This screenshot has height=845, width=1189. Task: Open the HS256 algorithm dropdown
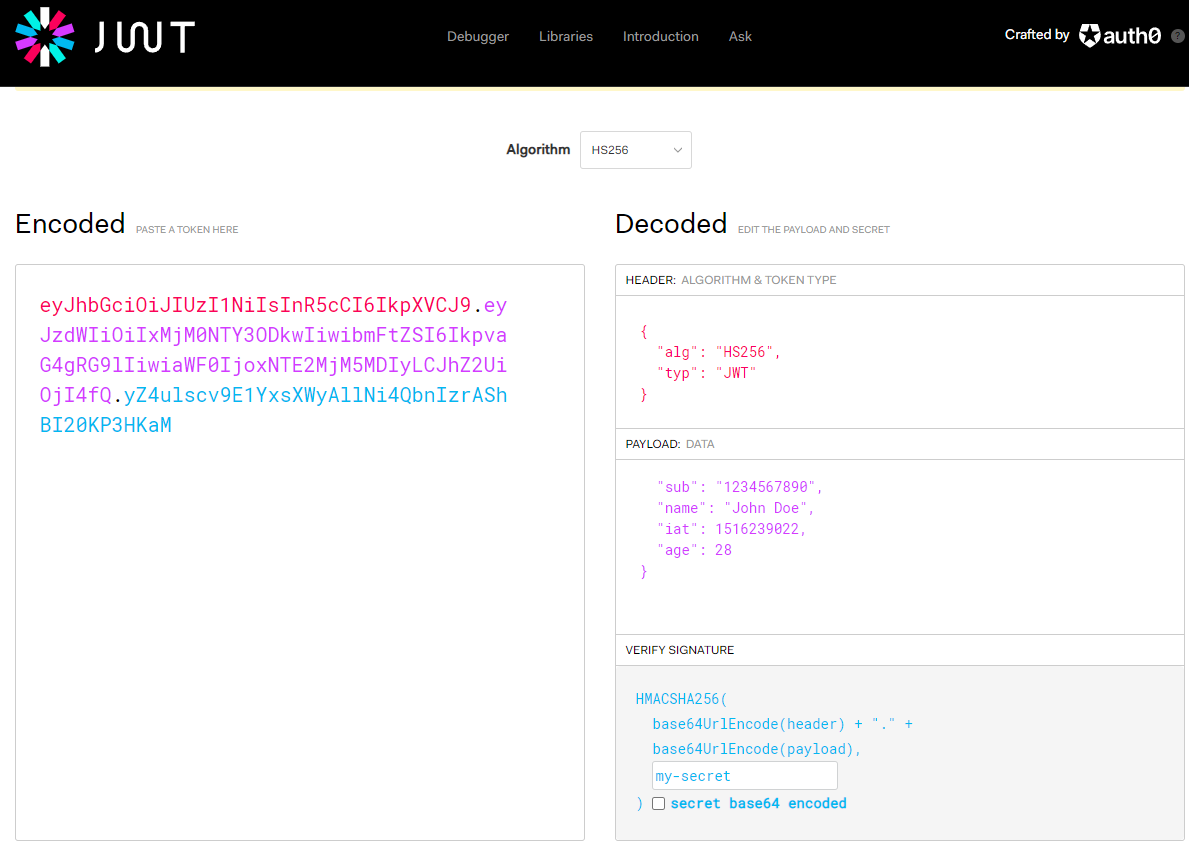pos(635,150)
